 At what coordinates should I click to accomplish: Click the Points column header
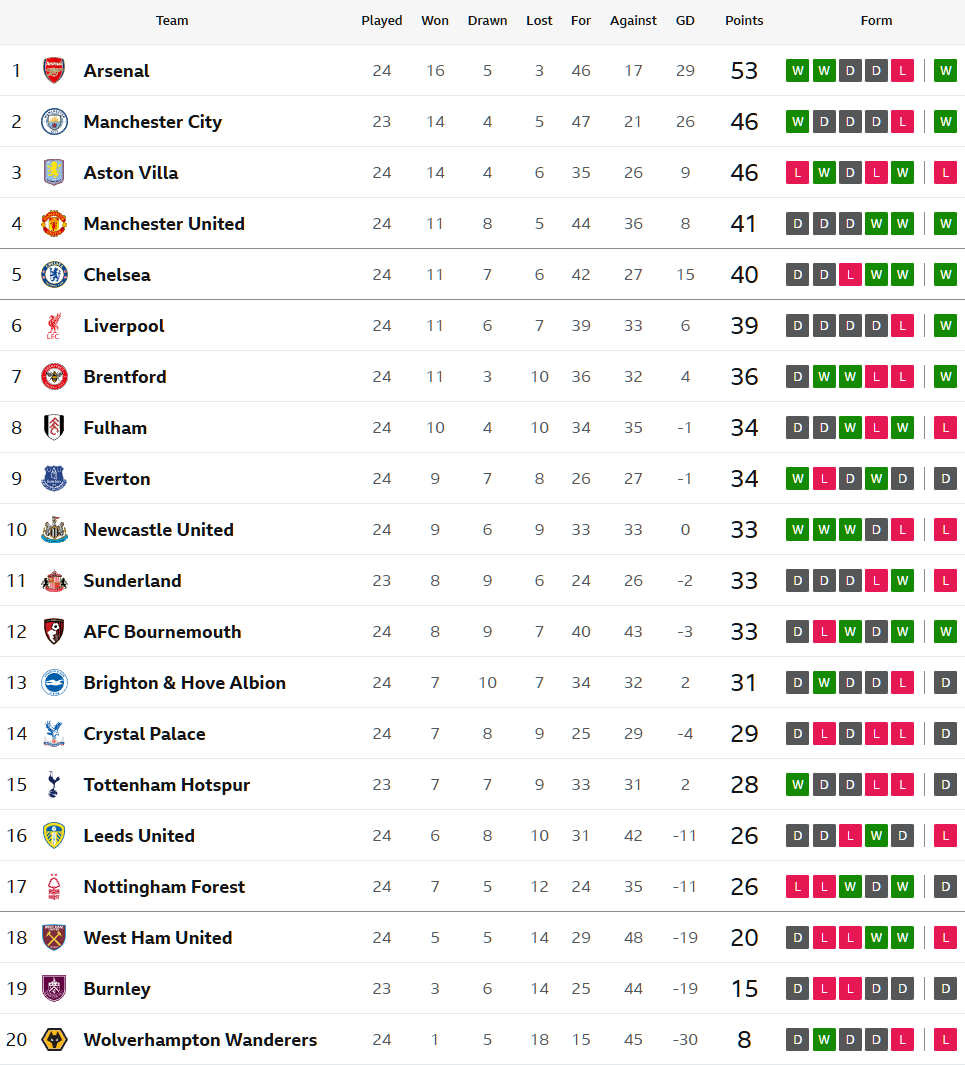(744, 21)
